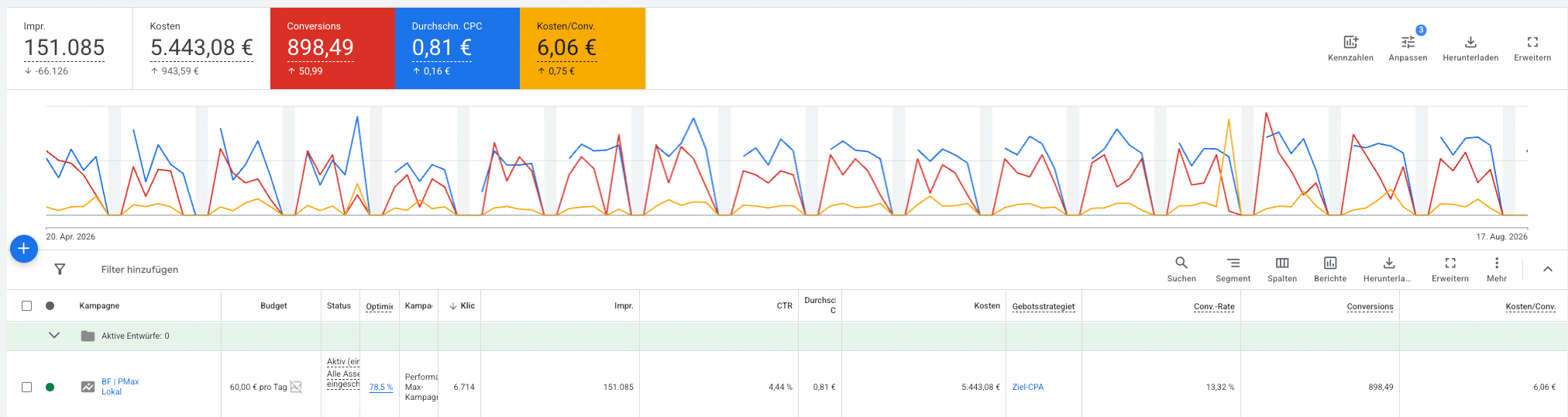Click Aktiv (eingeschränkt) status text
The width and height of the screenshot is (1568, 417).
coord(343,361)
